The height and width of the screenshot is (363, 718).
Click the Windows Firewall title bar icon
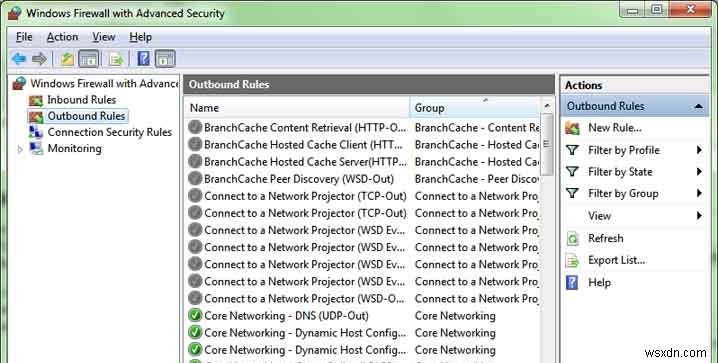point(15,13)
